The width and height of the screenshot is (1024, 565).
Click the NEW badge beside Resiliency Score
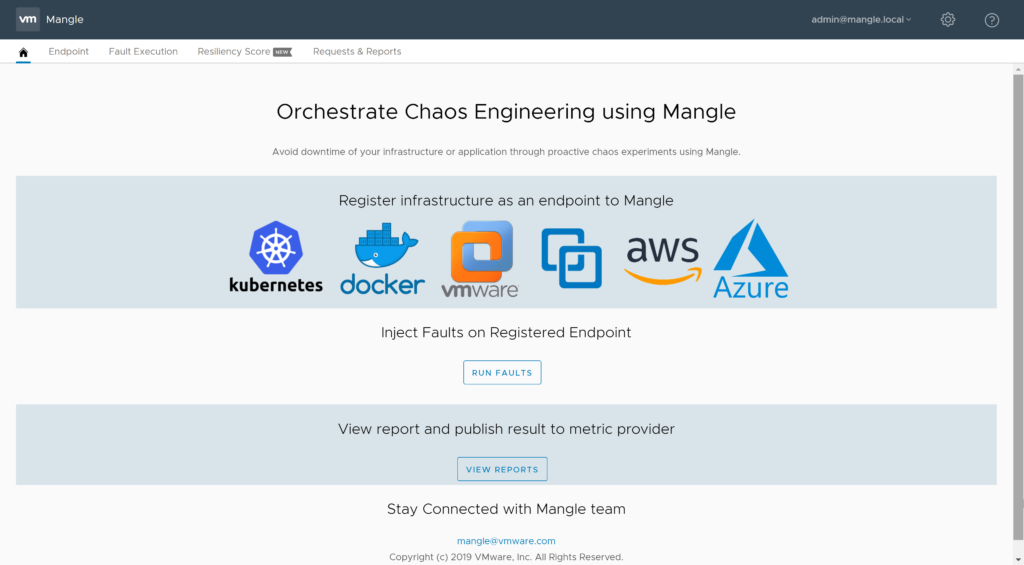click(282, 52)
